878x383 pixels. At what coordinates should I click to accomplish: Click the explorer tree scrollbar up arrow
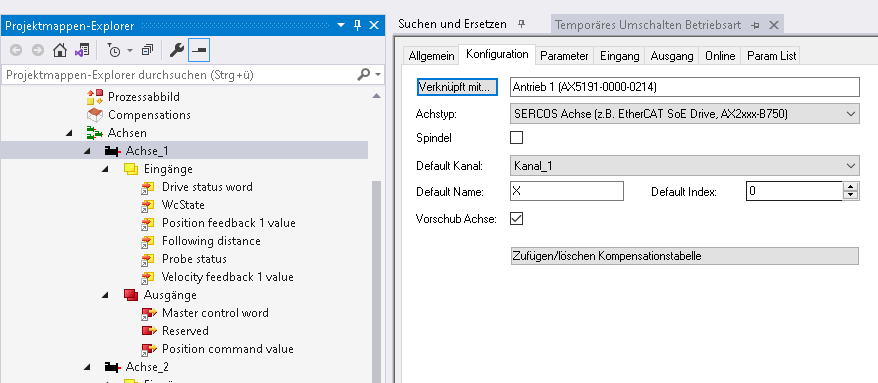(x=377, y=96)
